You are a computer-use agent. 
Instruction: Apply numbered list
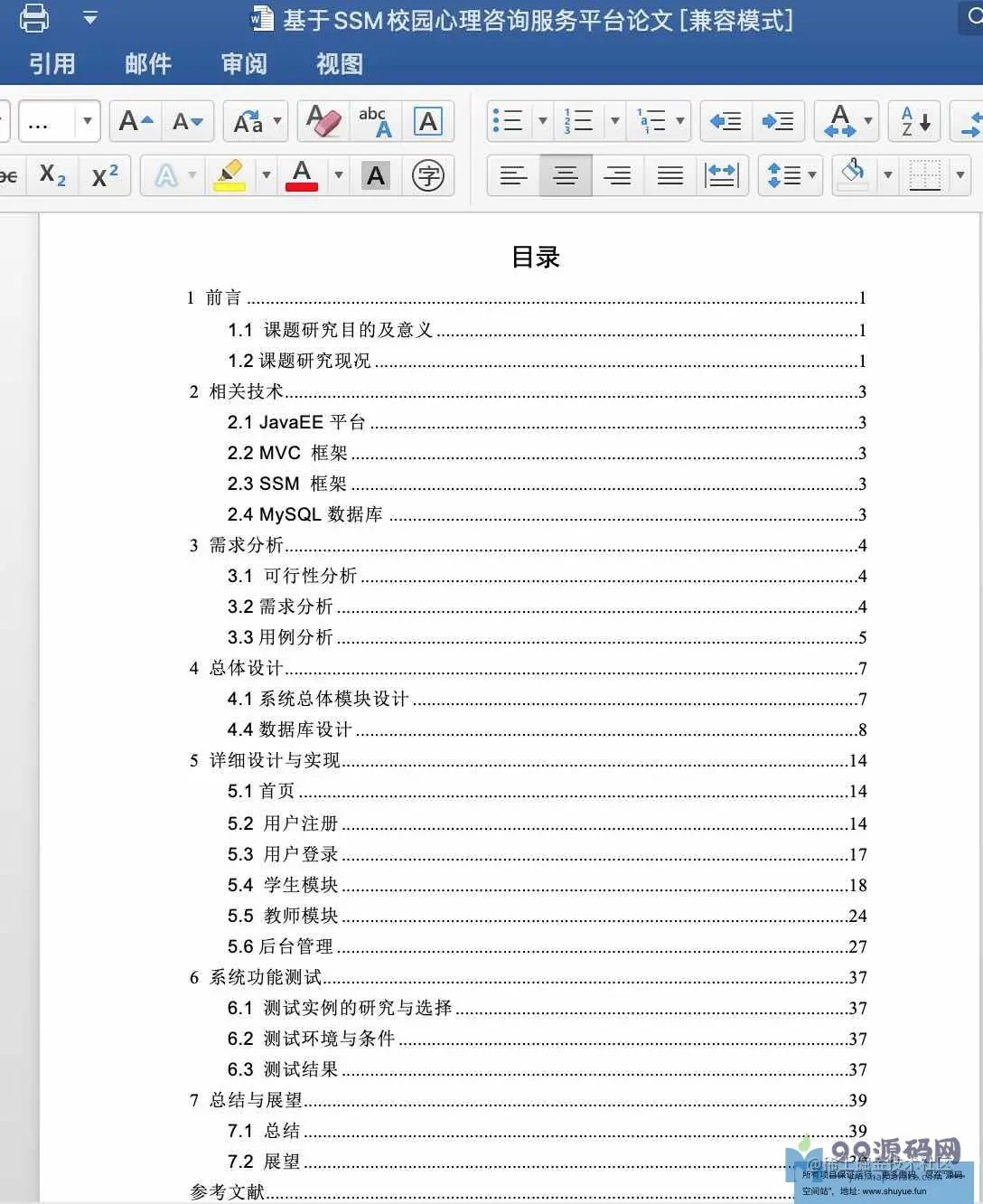coord(579,121)
